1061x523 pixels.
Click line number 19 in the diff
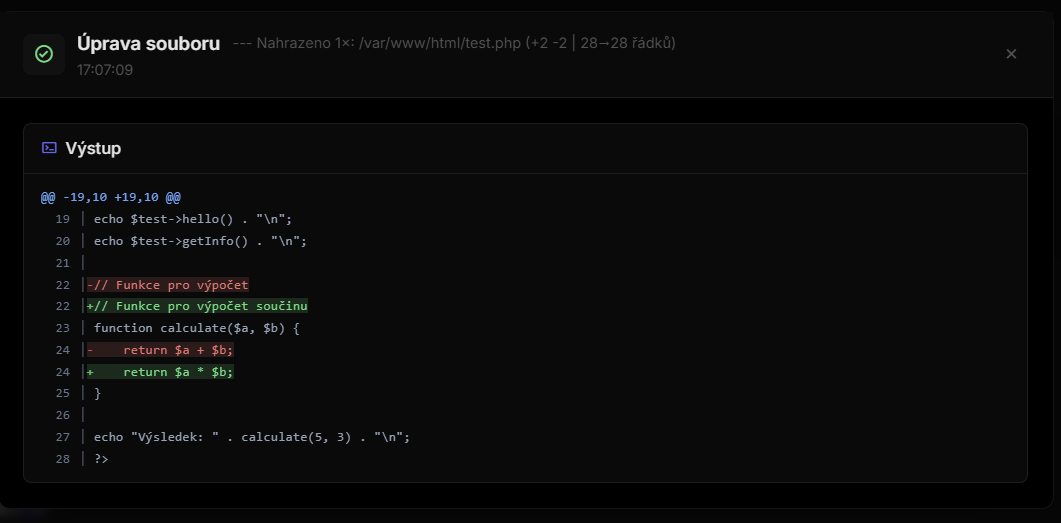[62, 219]
